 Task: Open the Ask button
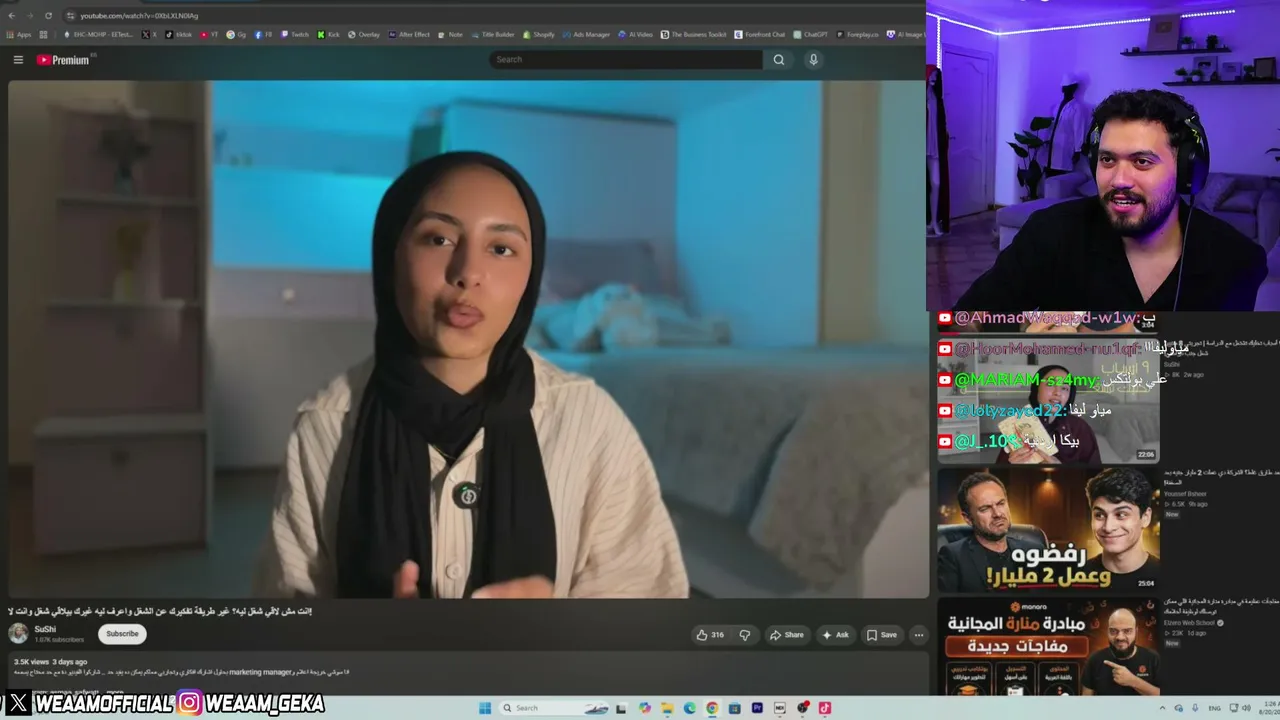click(836, 635)
